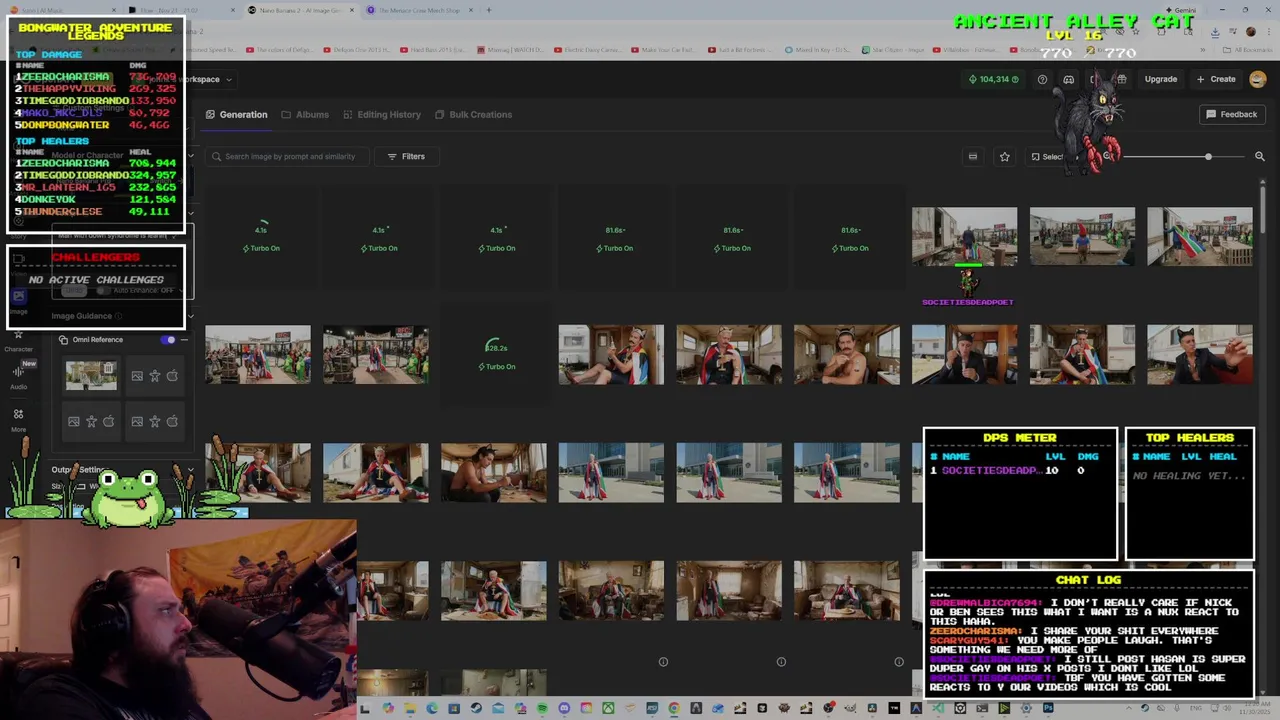Collapse the Omni Reference panel minus

point(185,340)
